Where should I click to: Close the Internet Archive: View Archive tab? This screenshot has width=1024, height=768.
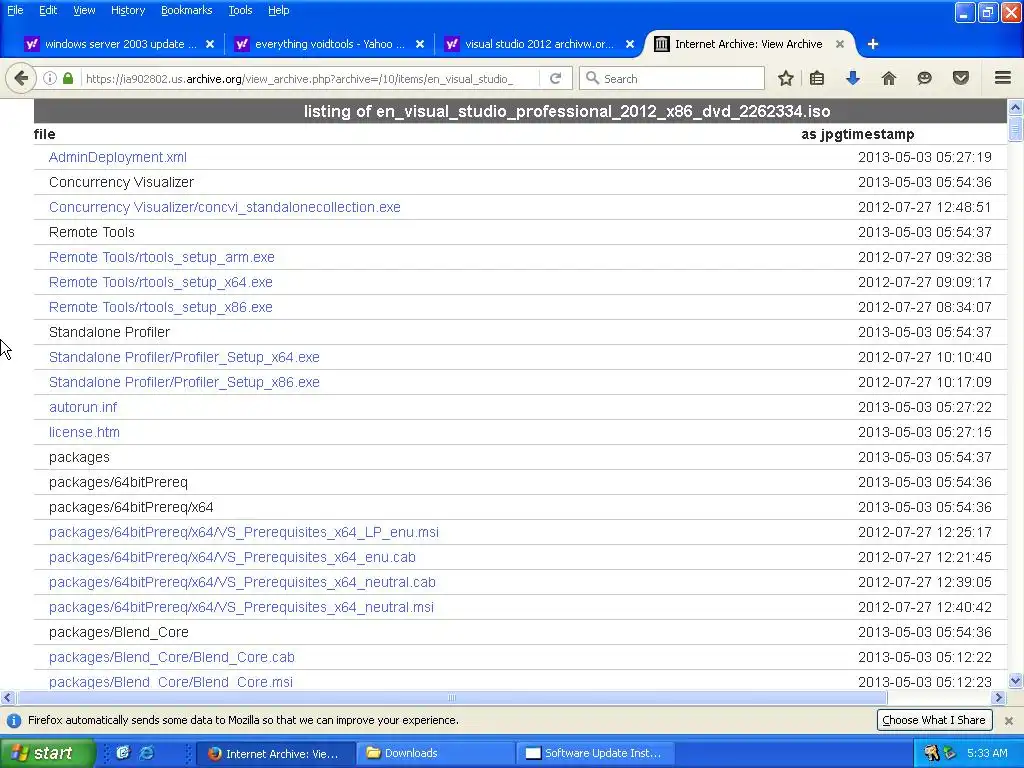coord(840,44)
